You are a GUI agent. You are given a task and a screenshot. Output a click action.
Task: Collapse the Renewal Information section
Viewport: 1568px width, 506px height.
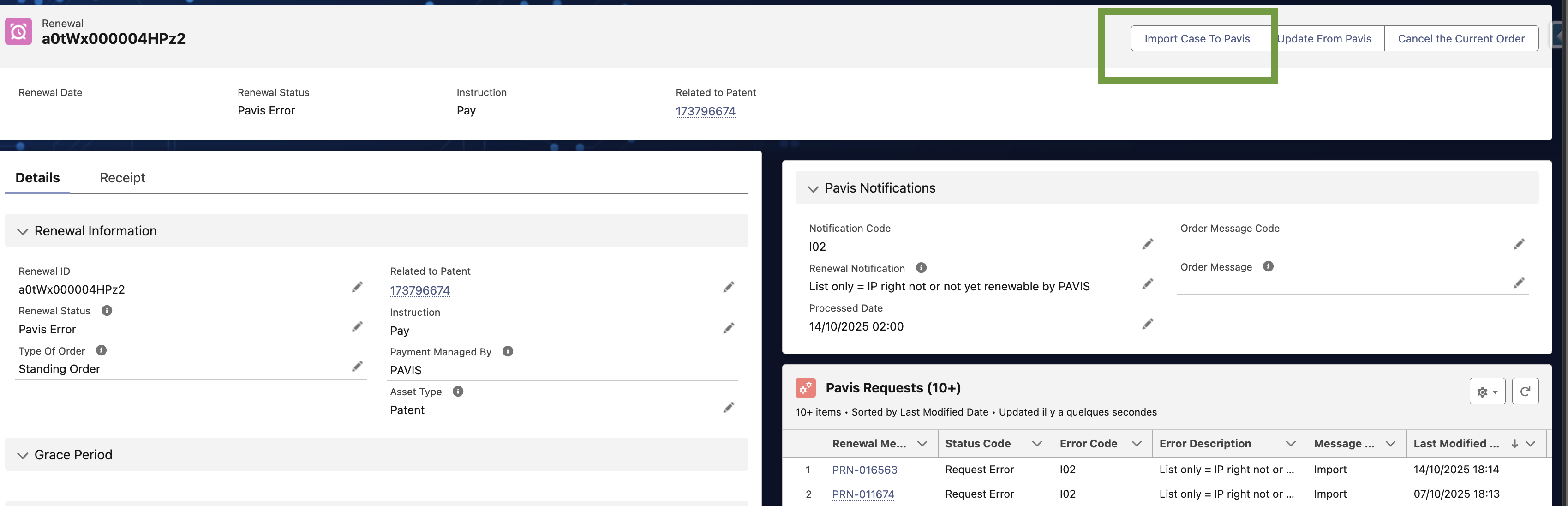pyautogui.click(x=23, y=231)
